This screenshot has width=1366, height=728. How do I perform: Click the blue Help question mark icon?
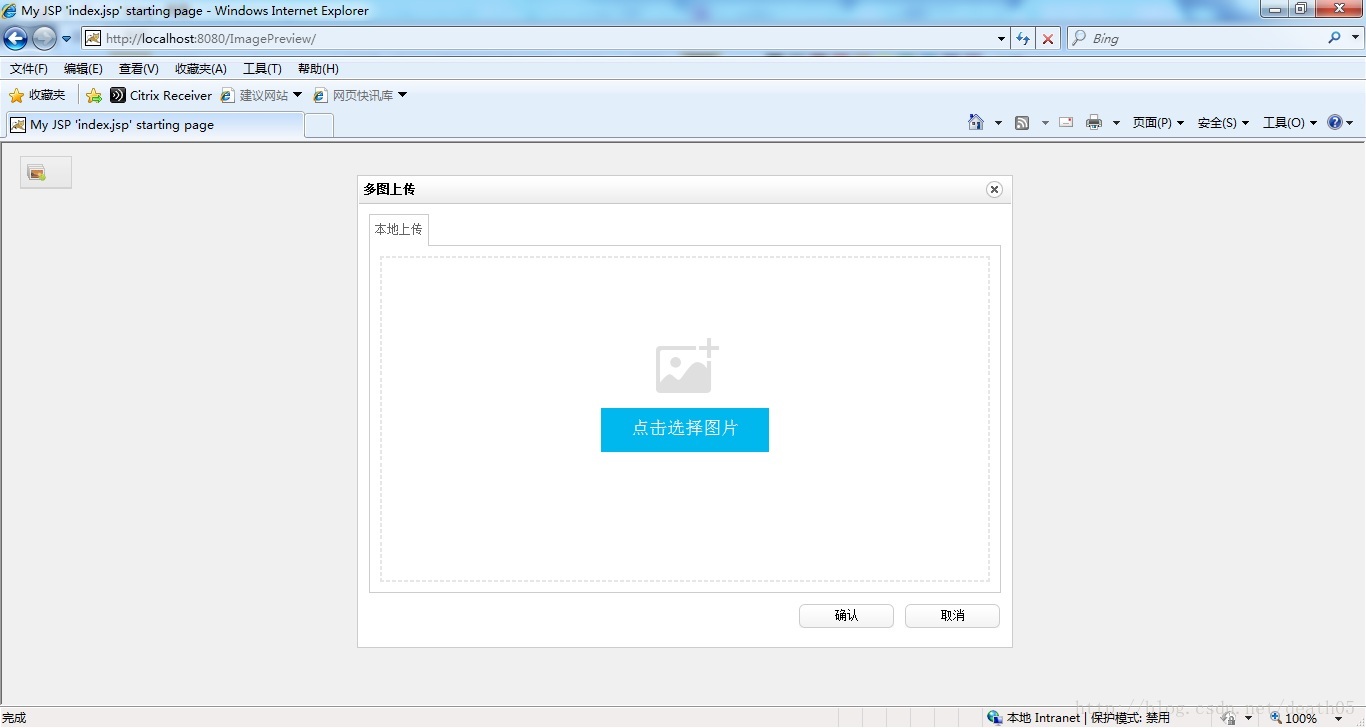click(x=1335, y=122)
